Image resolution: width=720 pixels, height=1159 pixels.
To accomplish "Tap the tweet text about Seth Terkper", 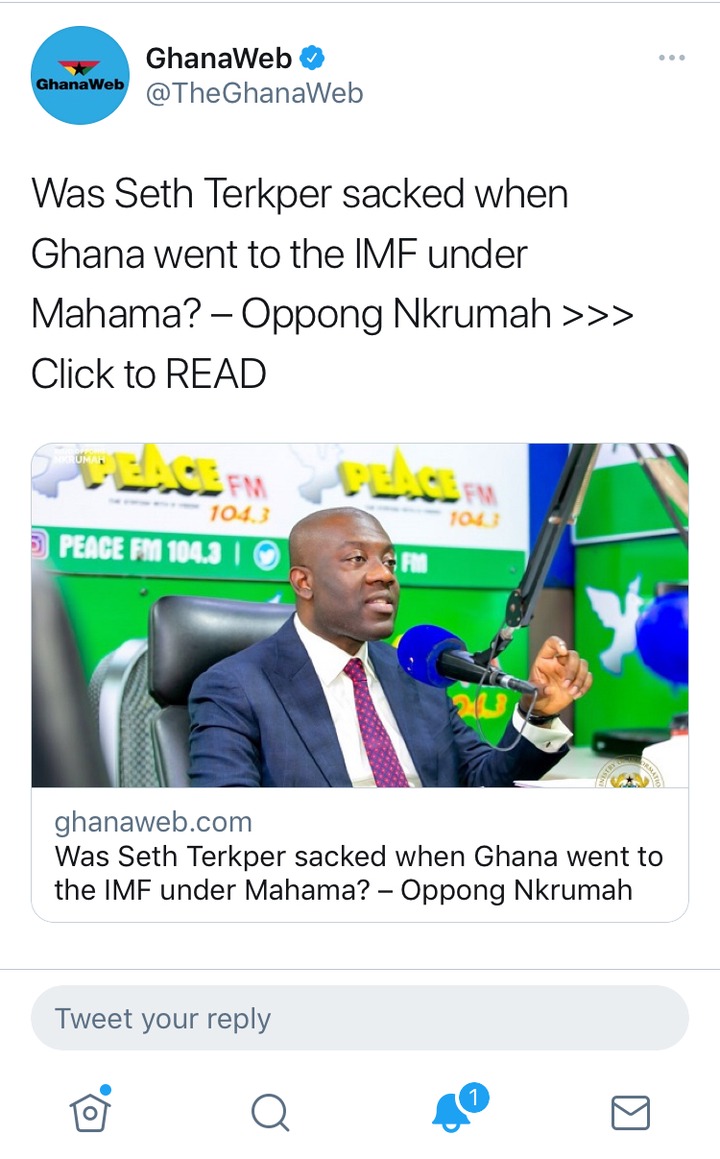I will (333, 284).
